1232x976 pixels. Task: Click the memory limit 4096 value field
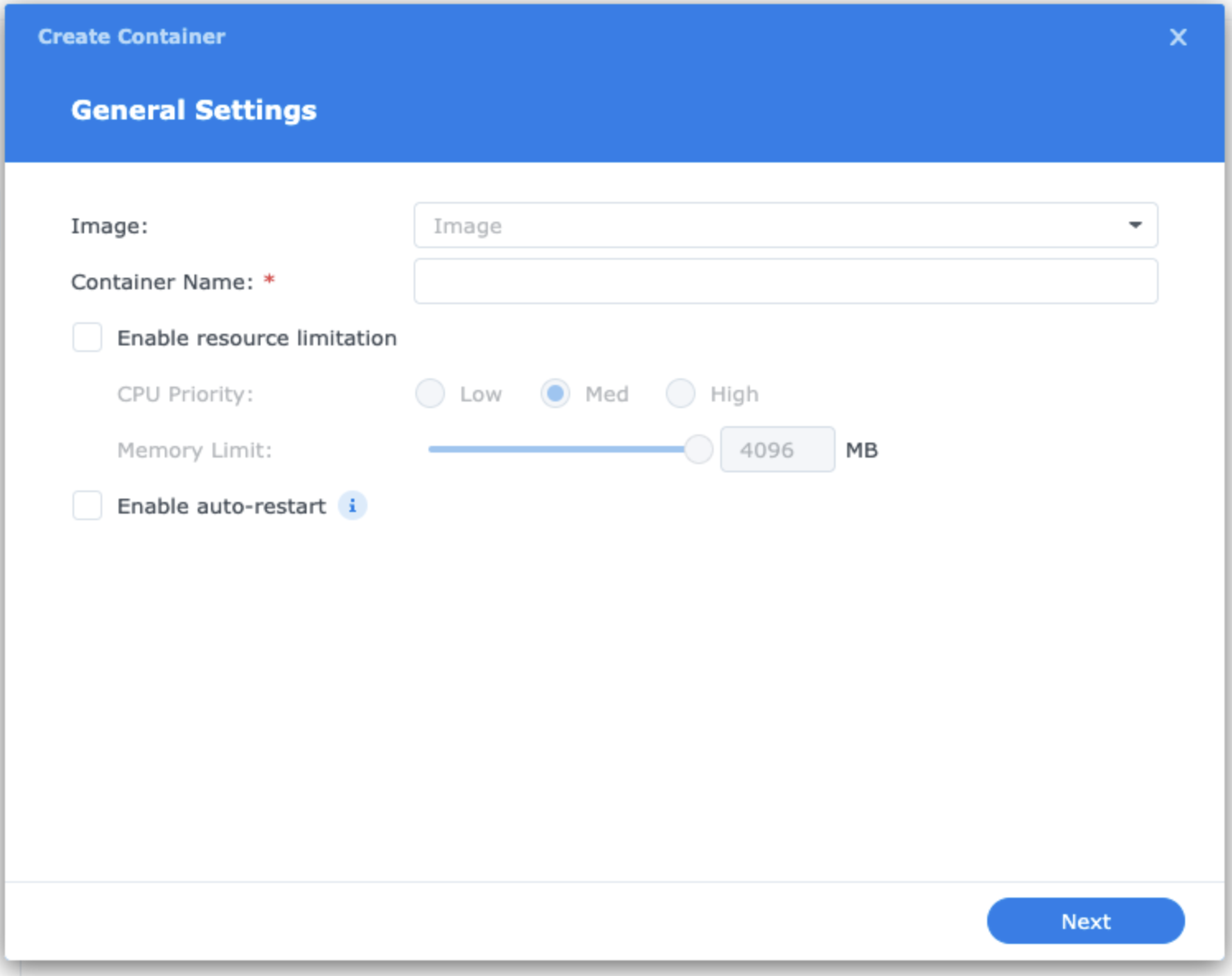coord(777,449)
